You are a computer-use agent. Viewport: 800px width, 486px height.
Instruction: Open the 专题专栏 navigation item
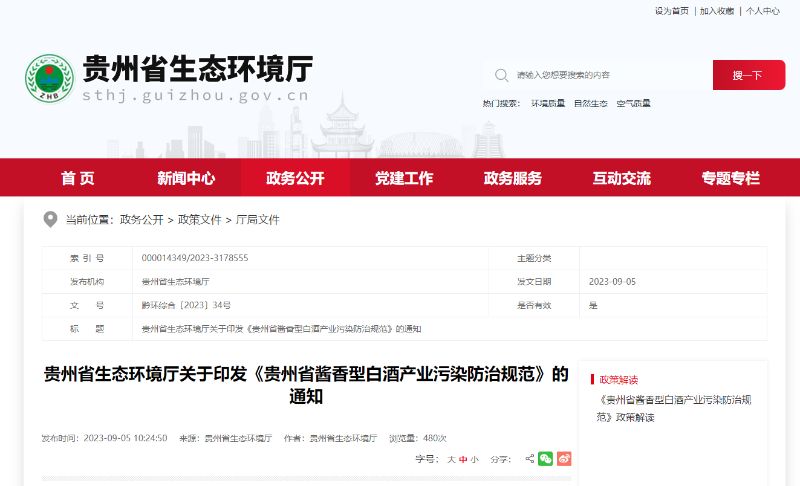coord(730,178)
